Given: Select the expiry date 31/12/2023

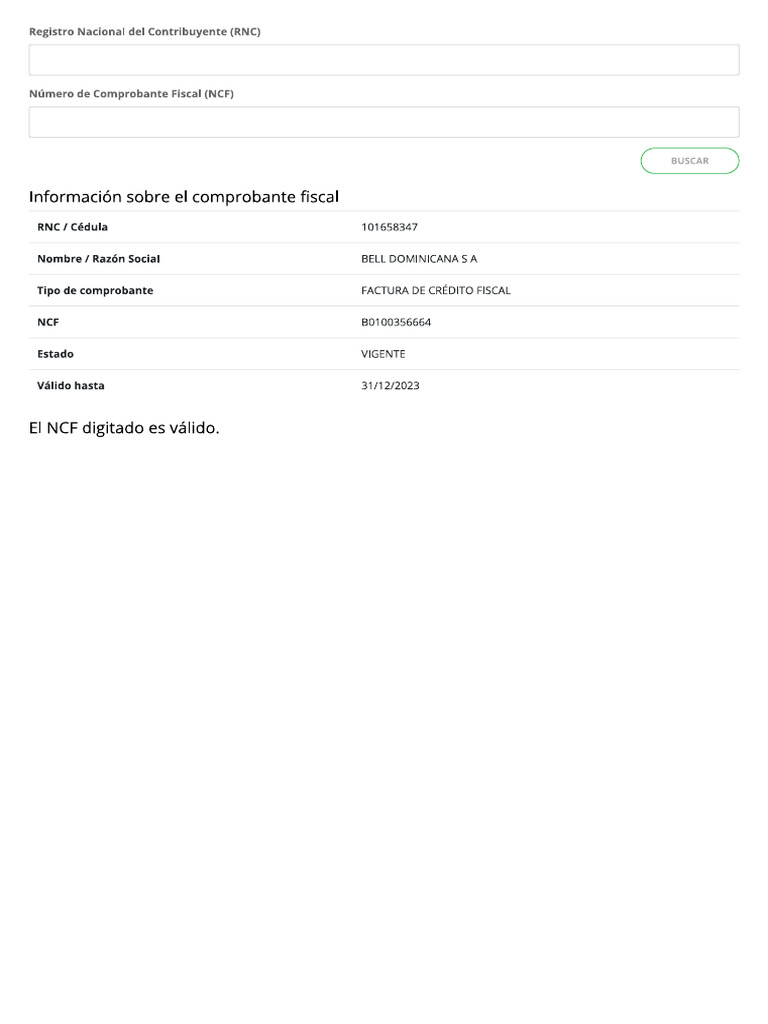Looking at the screenshot, I should (x=391, y=385).
